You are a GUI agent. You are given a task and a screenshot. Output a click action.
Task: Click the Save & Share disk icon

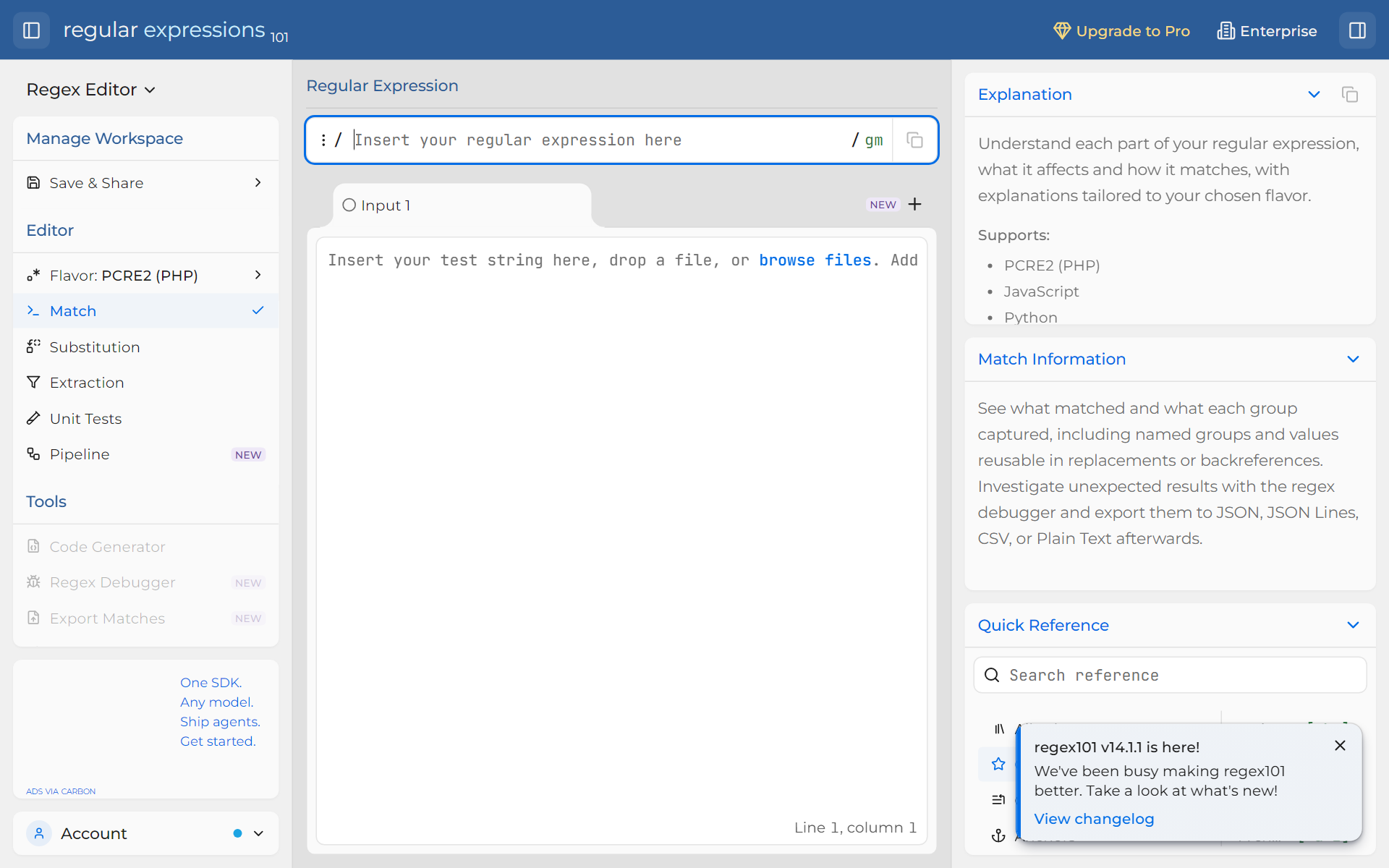coord(33,183)
